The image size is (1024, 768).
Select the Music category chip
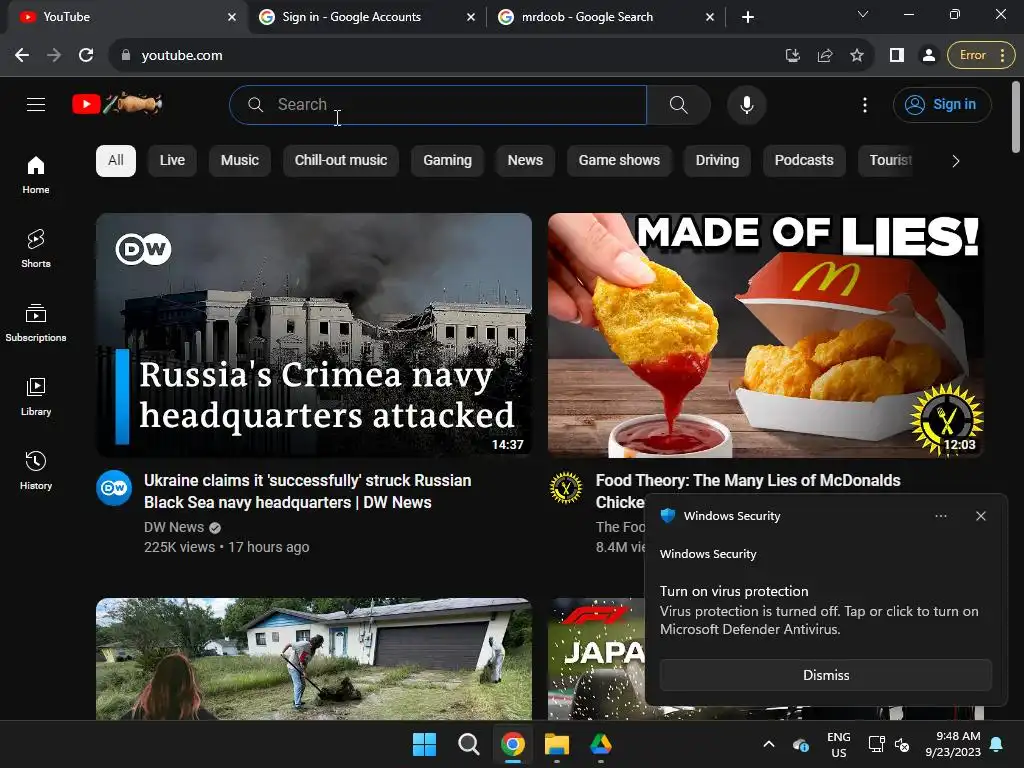240,161
